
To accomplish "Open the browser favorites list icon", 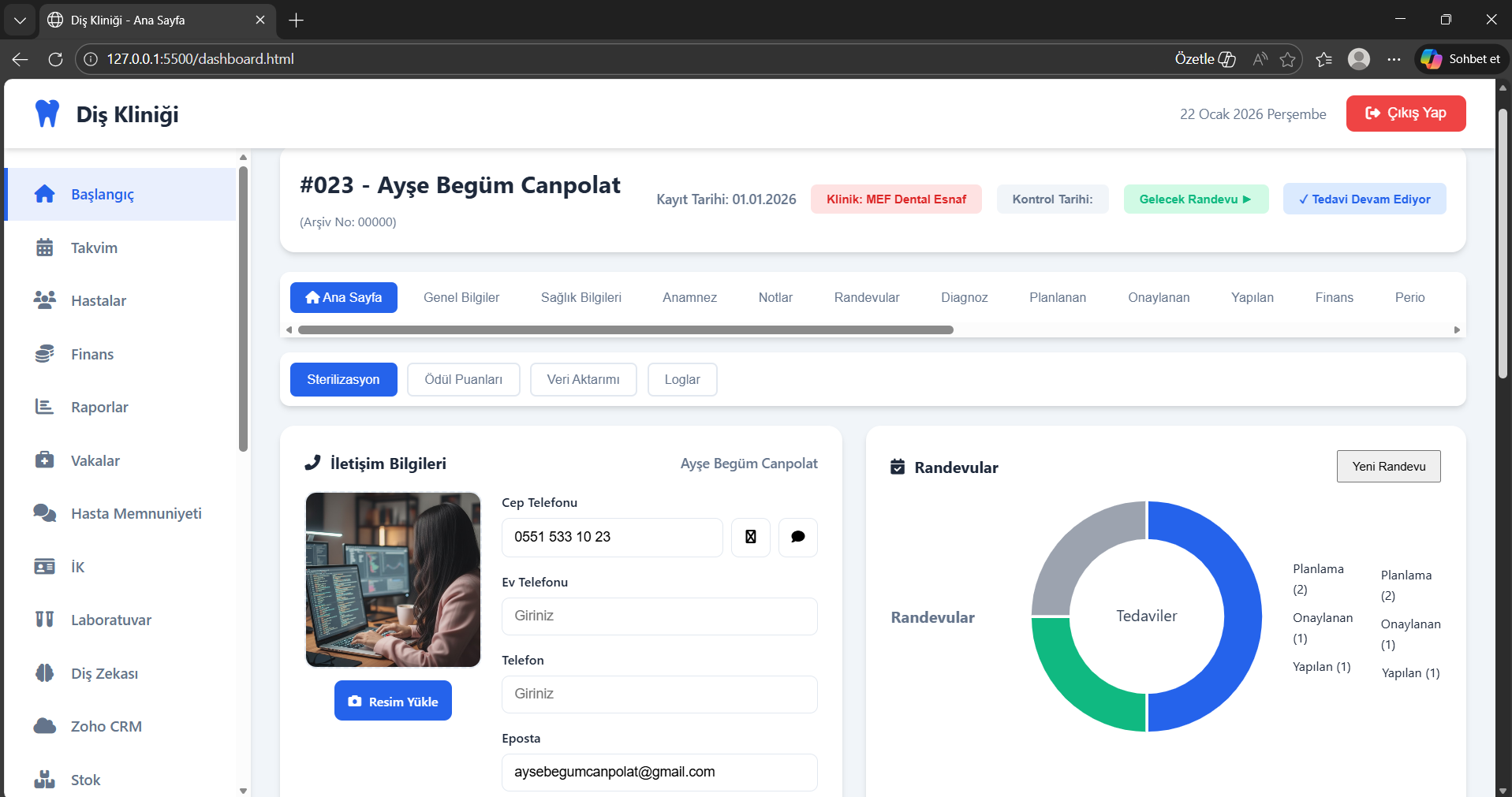I will point(1324,59).
